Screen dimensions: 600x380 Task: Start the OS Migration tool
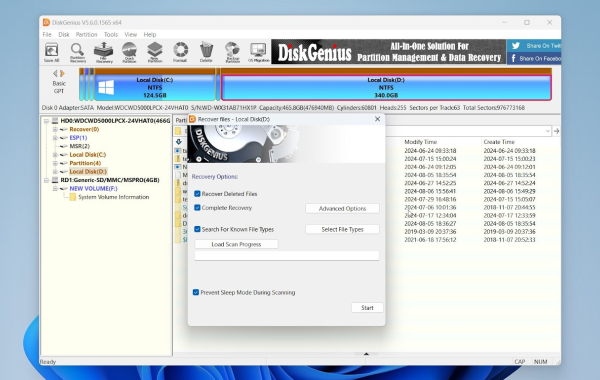258,52
